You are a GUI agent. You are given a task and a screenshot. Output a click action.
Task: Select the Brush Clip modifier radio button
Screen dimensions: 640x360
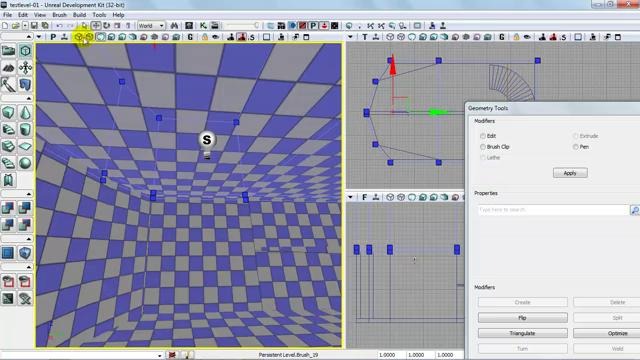[483, 147]
